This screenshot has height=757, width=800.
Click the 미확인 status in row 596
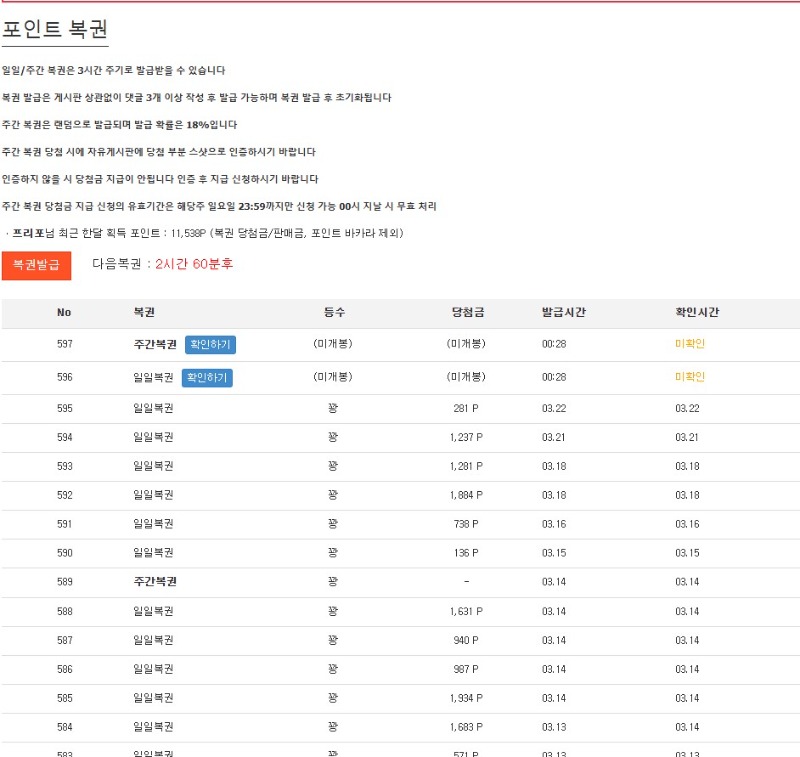click(690, 377)
